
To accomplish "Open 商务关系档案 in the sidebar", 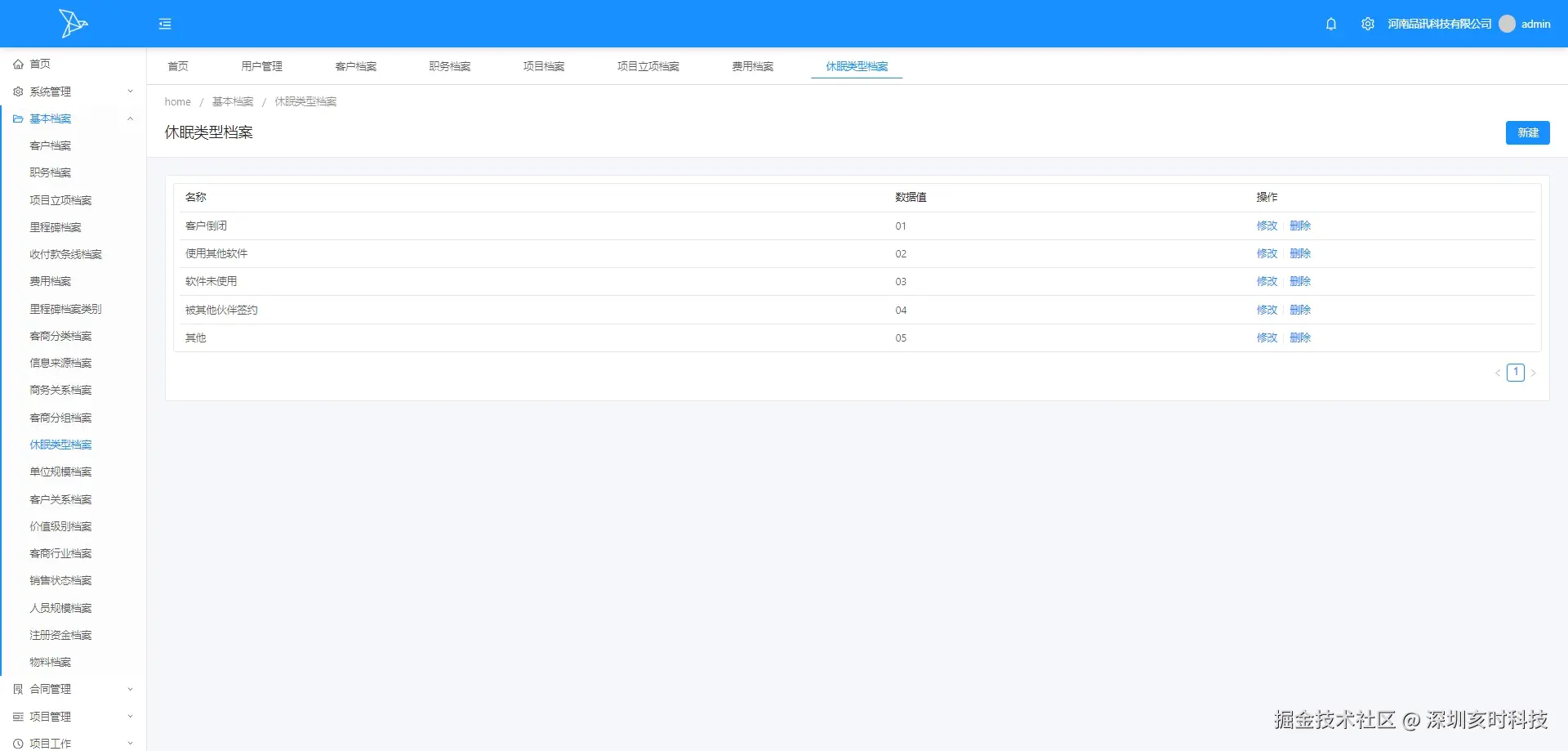I will pyautogui.click(x=60, y=390).
